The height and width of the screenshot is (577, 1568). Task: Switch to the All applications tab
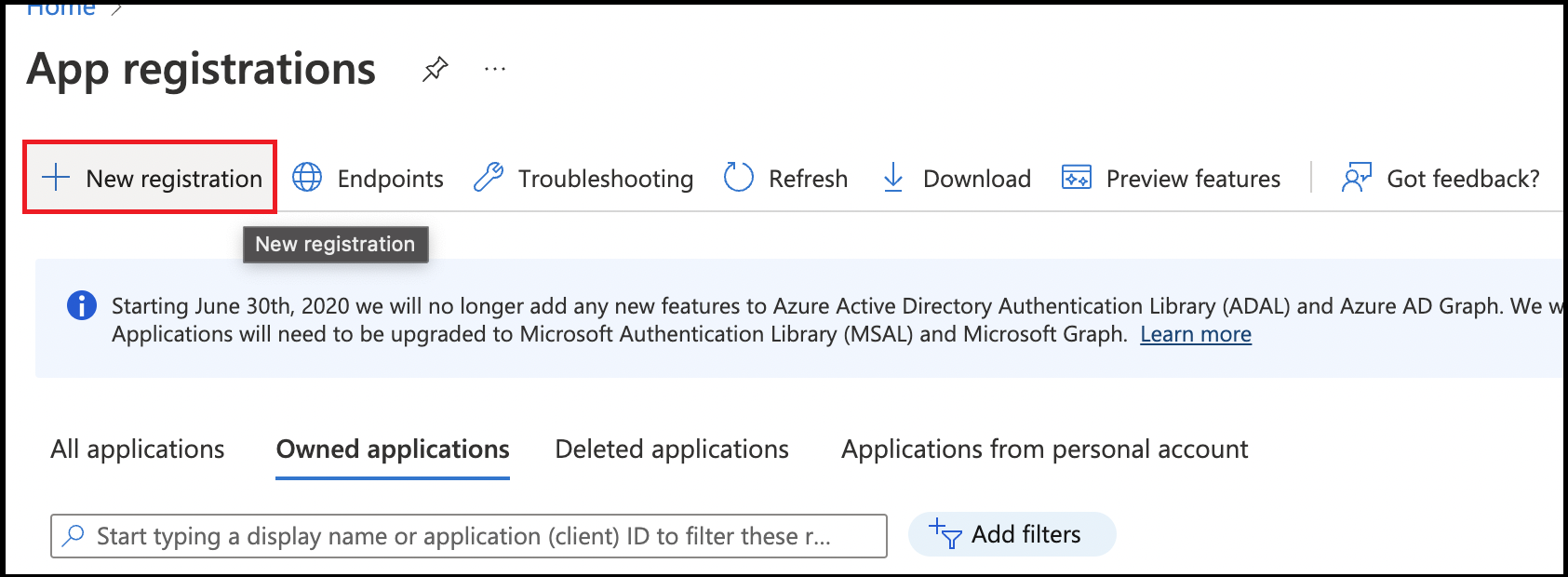pyautogui.click(x=138, y=450)
